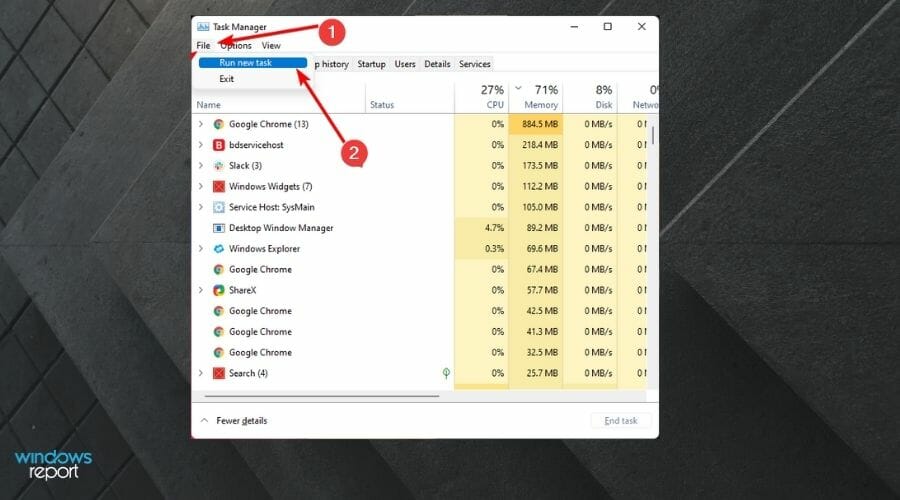Switch to the Details tab

click(x=437, y=64)
